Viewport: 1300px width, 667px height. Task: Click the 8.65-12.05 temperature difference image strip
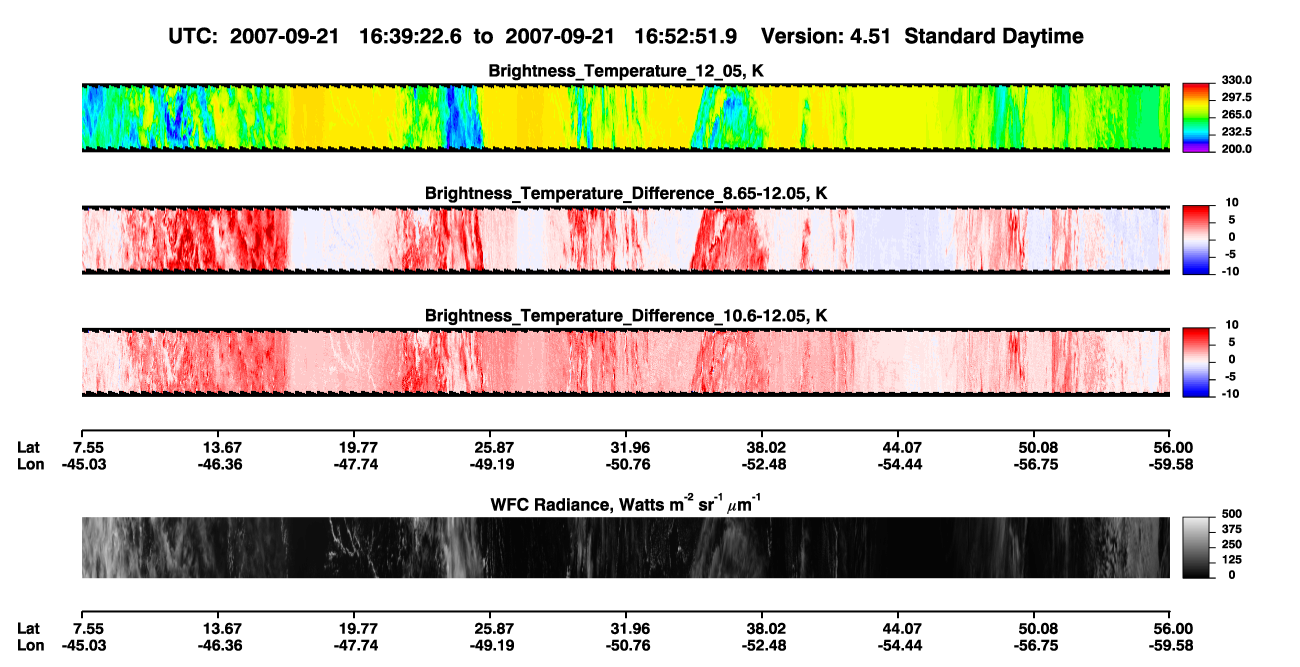tap(625, 240)
